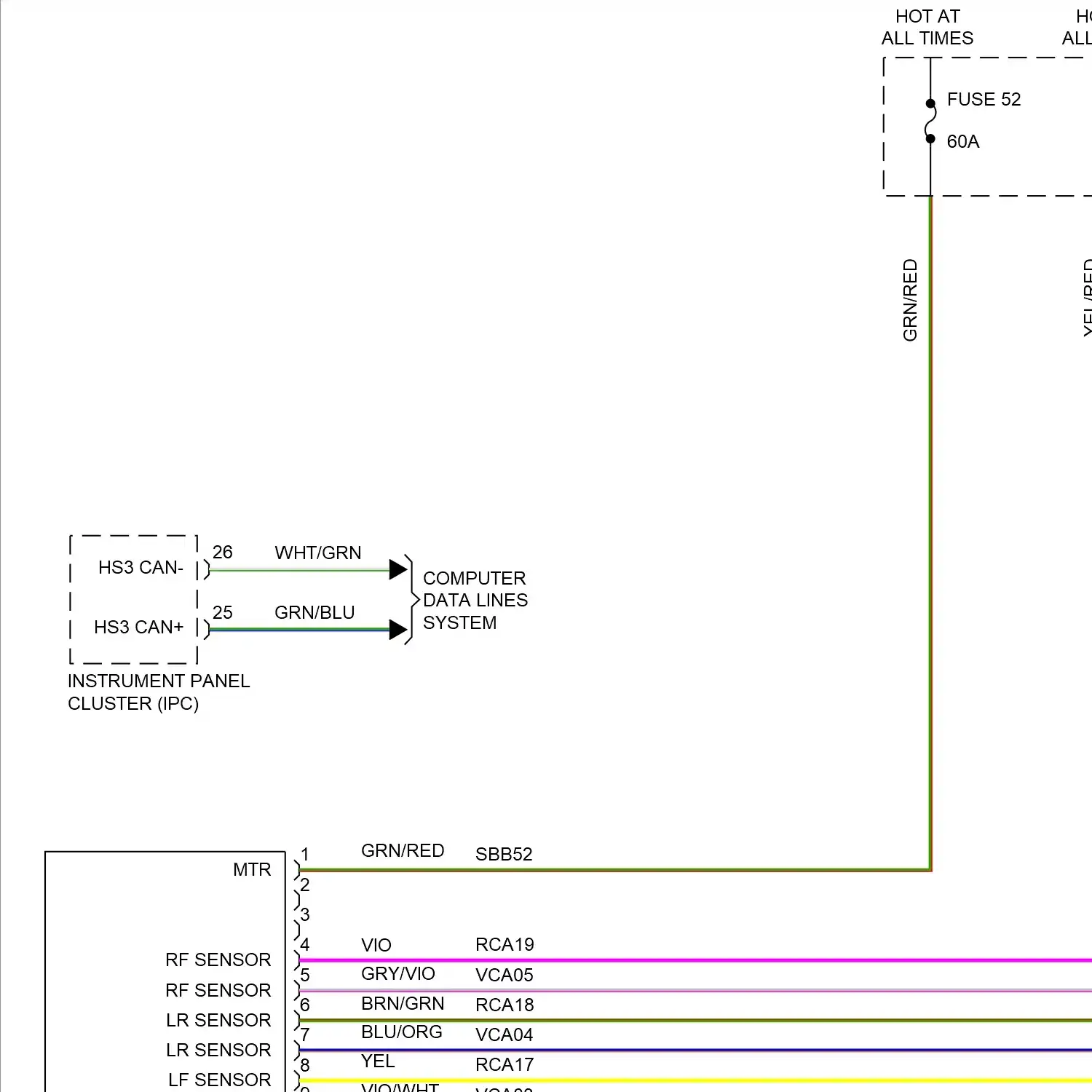Click the VIO wire label at pin 4

[x=376, y=945]
